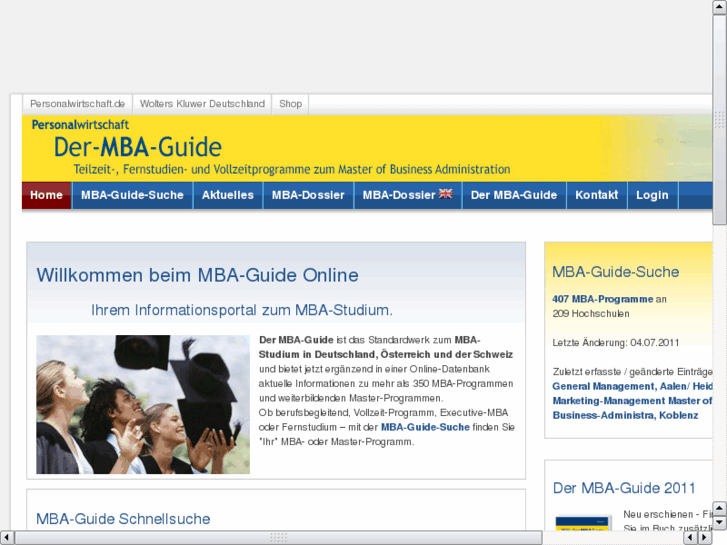727x545 pixels.
Task: Open the Shop tab
Action: pyautogui.click(x=290, y=104)
